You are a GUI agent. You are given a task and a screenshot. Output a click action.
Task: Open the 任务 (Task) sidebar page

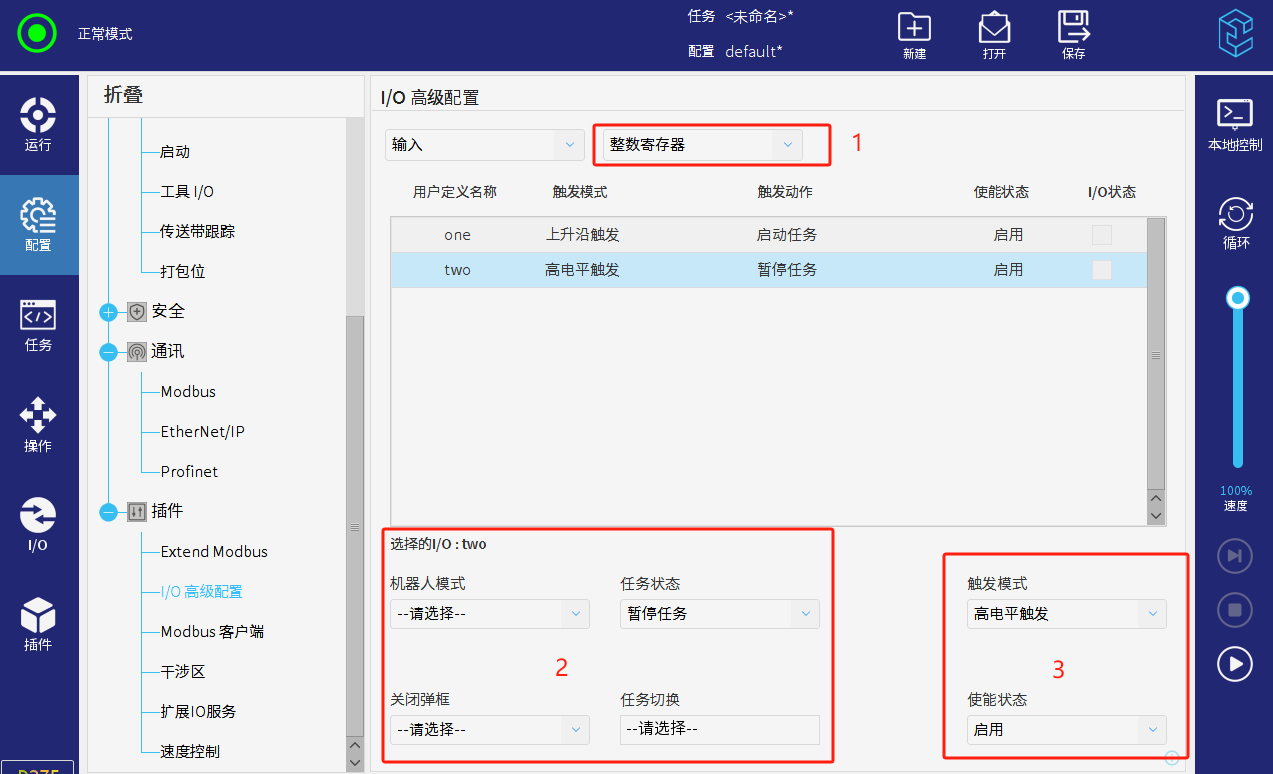(38, 324)
